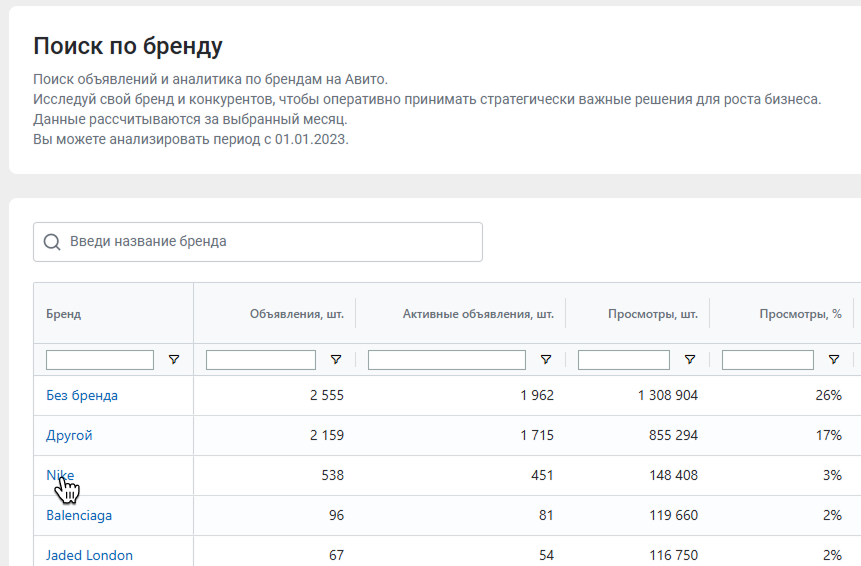Open the Jaded London brand link
This screenshot has width=861, height=566.
click(x=90, y=555)
